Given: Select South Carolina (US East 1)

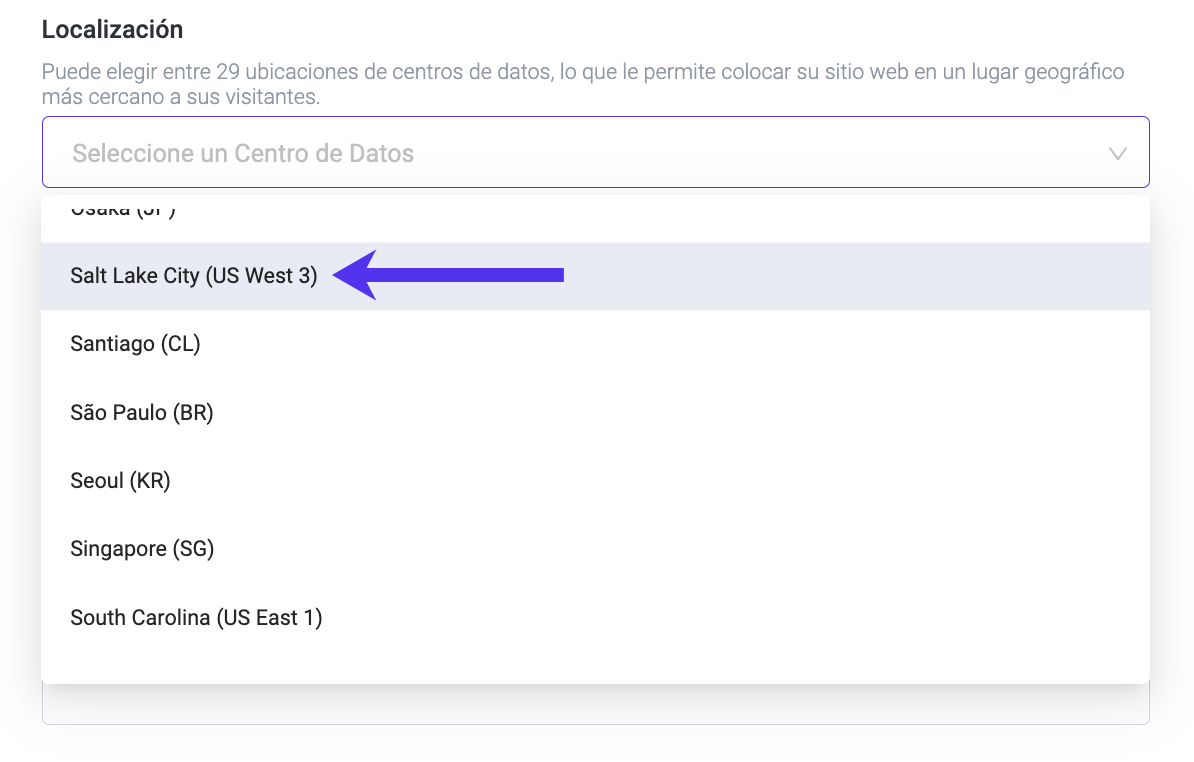Looking at the screenshot, I should (x=196, y=618).
